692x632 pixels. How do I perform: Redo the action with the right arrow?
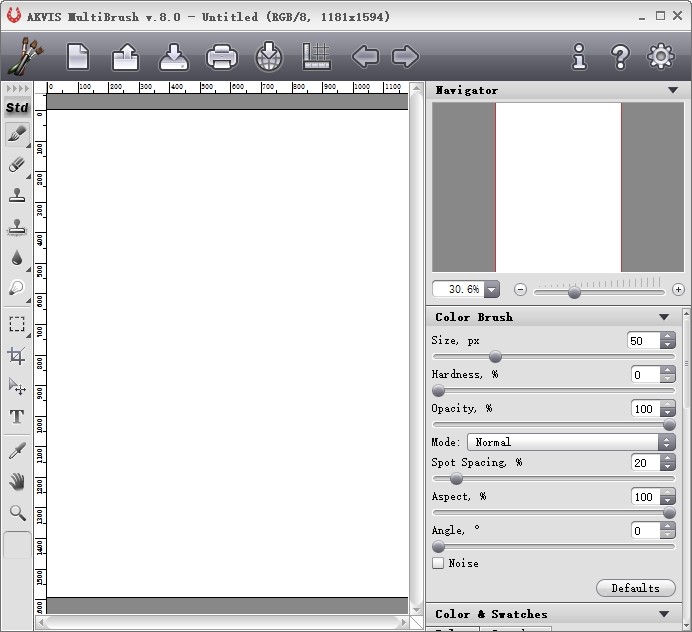click(x=405, y=56)
